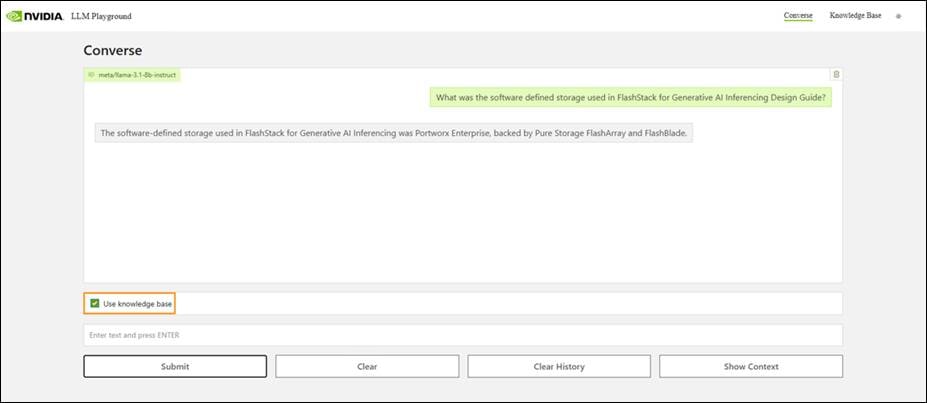Switch to Knowledge Base tab
927x403 pixels.
855,15
